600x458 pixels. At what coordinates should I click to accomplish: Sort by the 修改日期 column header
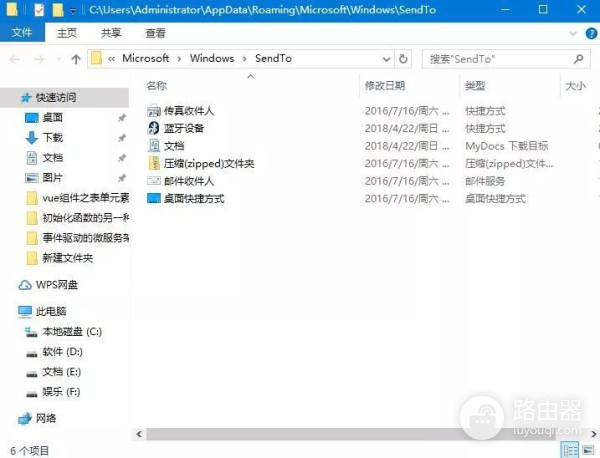(385, 86)
